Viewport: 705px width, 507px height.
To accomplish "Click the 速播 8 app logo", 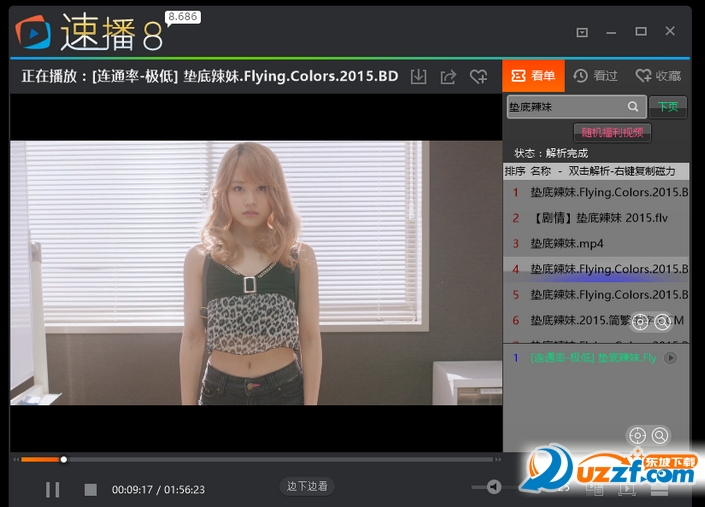I will [90, 32].
